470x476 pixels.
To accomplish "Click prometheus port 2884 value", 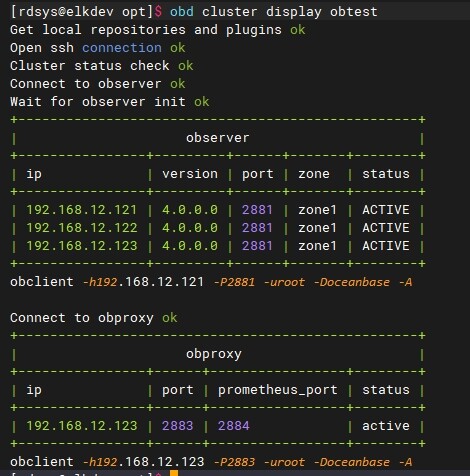I will pyautogui.click(x=233, y=426).
